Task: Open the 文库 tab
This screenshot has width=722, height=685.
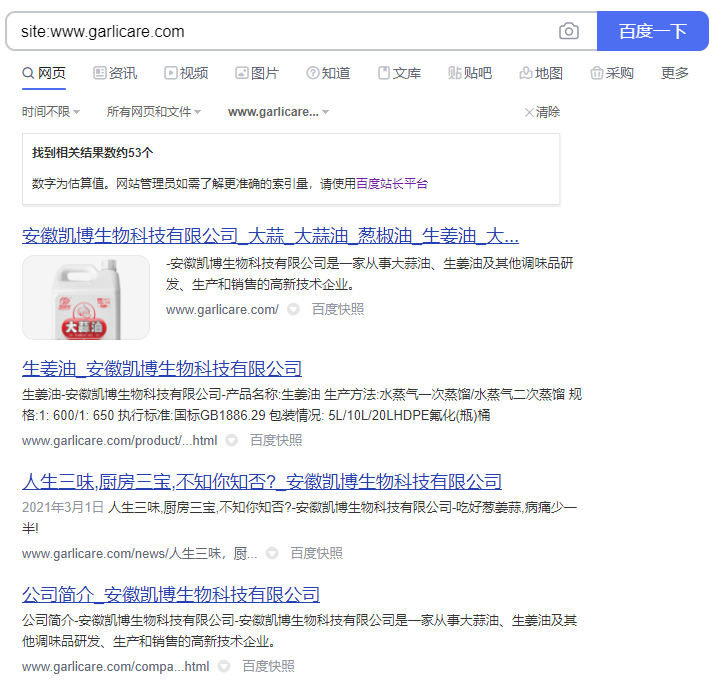Action: tap(399, 73)
